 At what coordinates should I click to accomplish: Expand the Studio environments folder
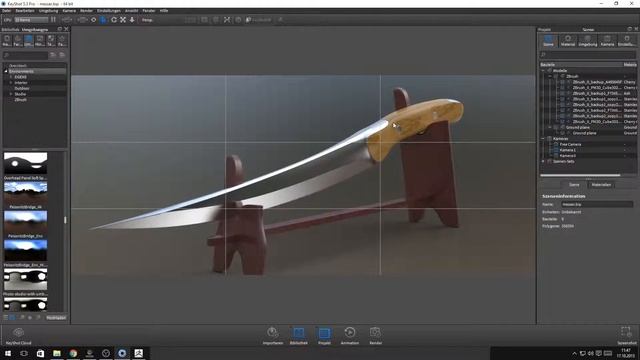click(11, 94)
